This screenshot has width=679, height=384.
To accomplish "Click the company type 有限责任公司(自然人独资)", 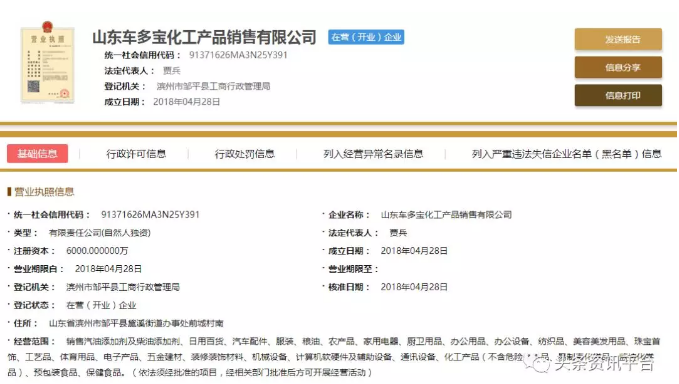I will coord(100,233).
